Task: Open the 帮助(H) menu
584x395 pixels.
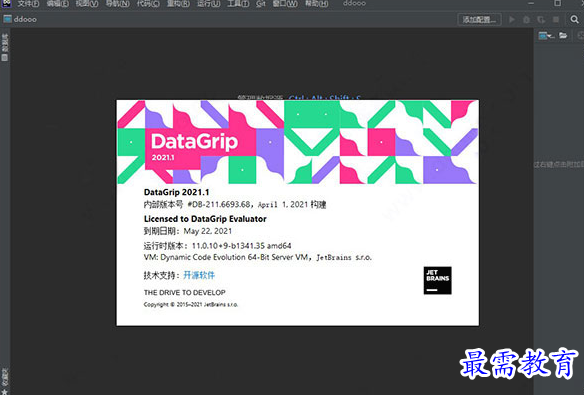Action: pos(317,4)
